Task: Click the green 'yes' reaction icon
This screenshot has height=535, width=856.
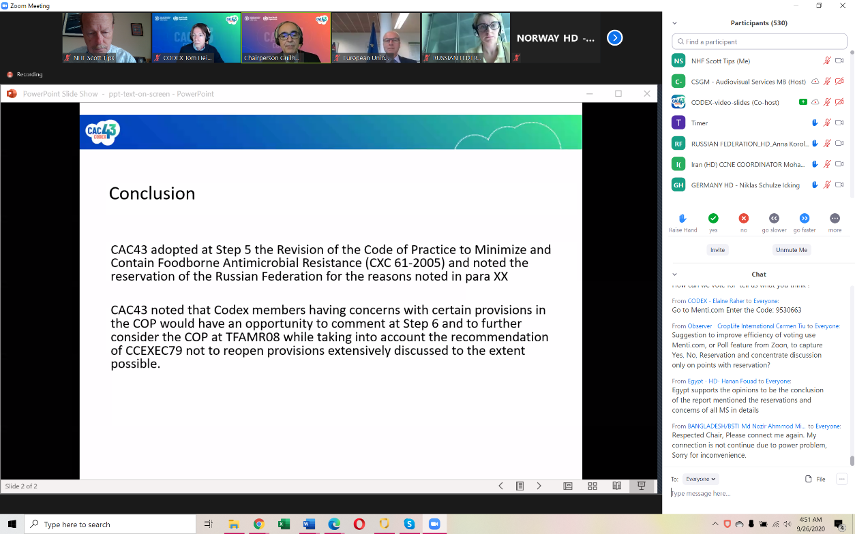Action: 713,218
